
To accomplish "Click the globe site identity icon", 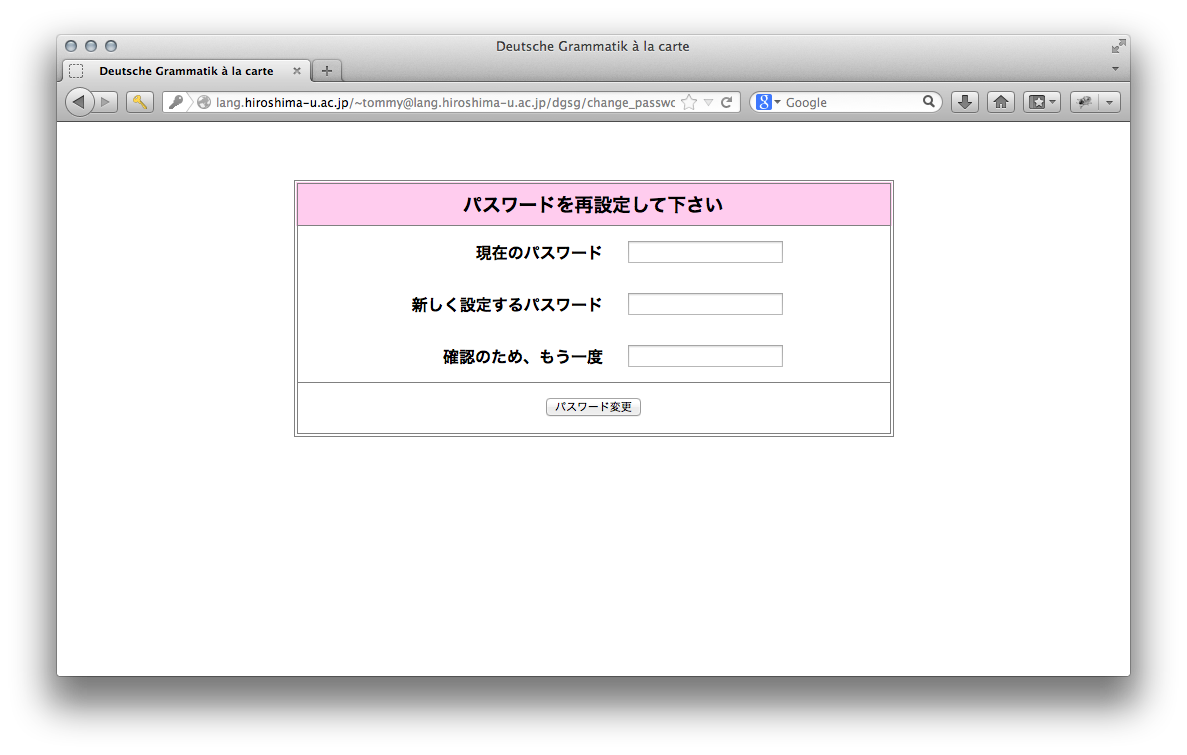I will [x=204, y=102].
